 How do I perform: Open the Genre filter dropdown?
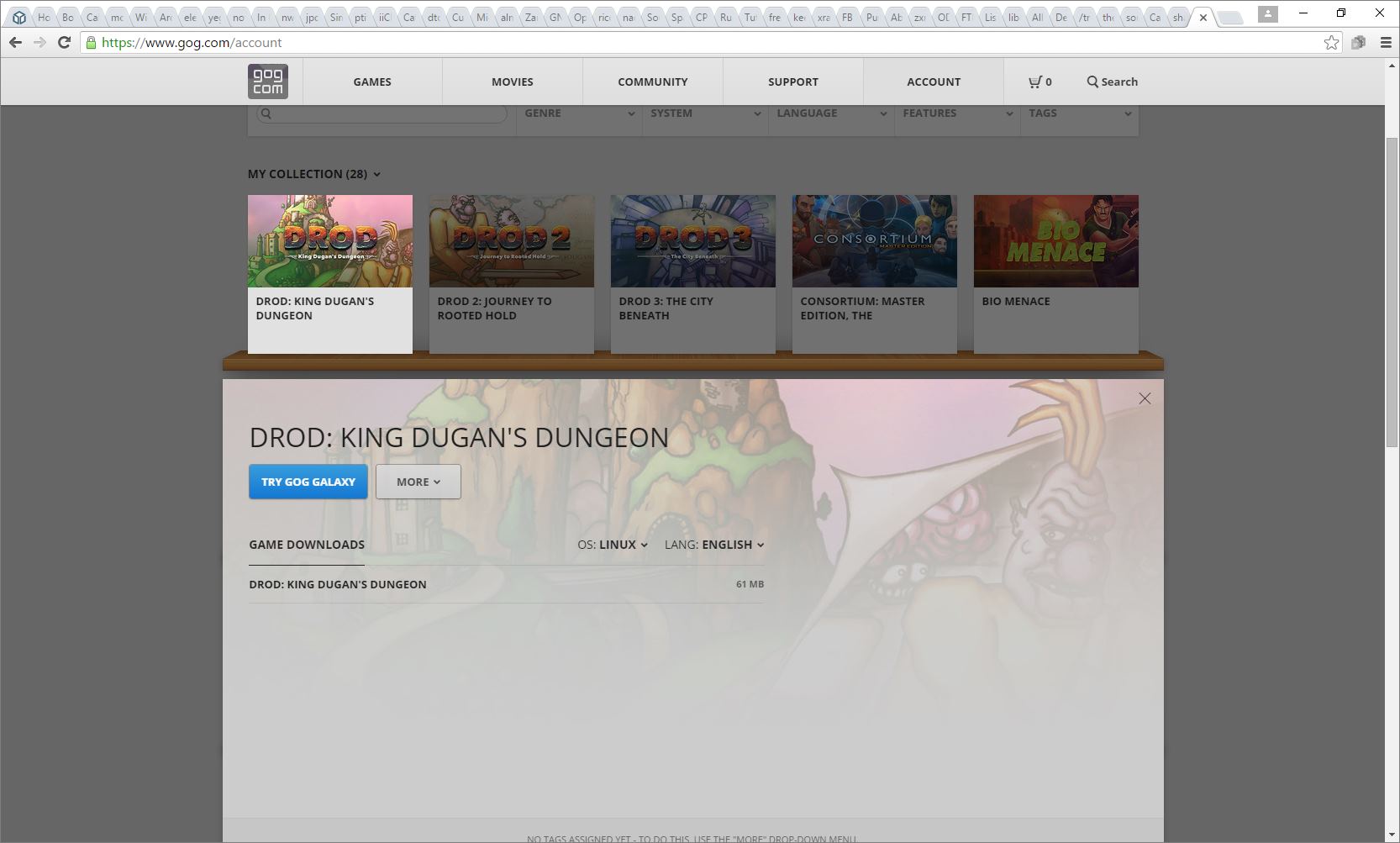click(x=579, y=113)
